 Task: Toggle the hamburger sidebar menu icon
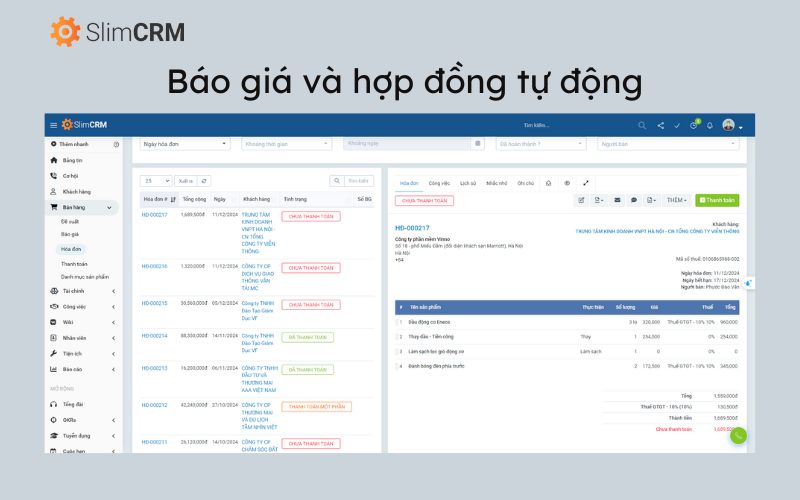tap(54, 125)
